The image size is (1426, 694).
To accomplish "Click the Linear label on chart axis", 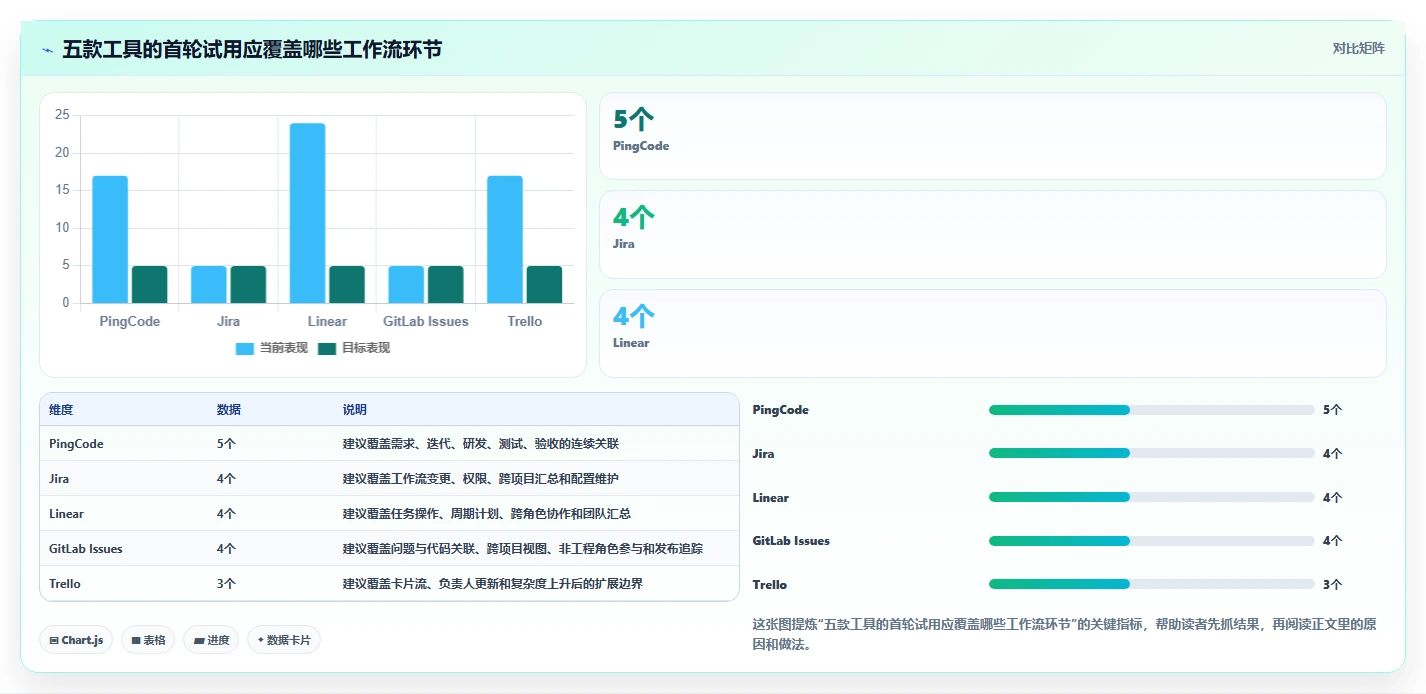I will (327, 322).
